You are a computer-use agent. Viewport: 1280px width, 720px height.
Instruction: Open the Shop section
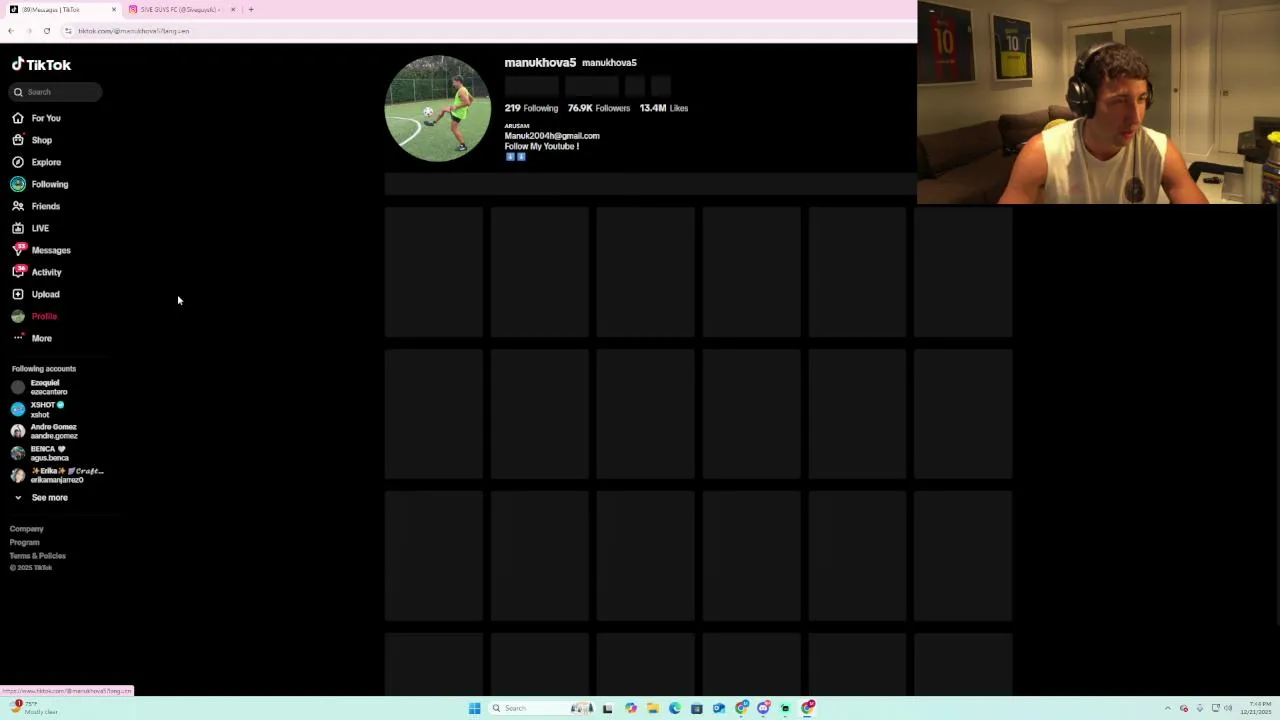coord(33,140)
